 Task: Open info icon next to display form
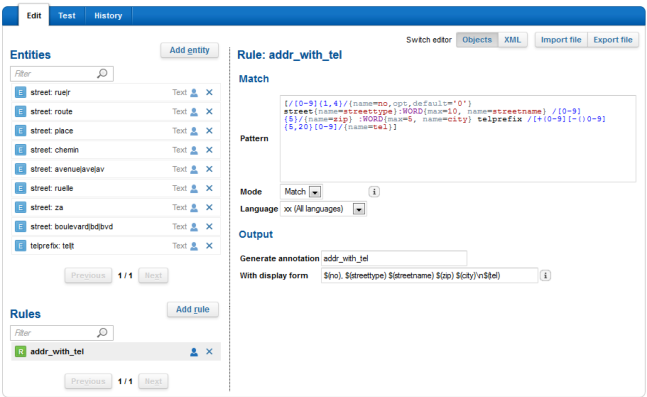pyautogui.click(x=545, y=275)
